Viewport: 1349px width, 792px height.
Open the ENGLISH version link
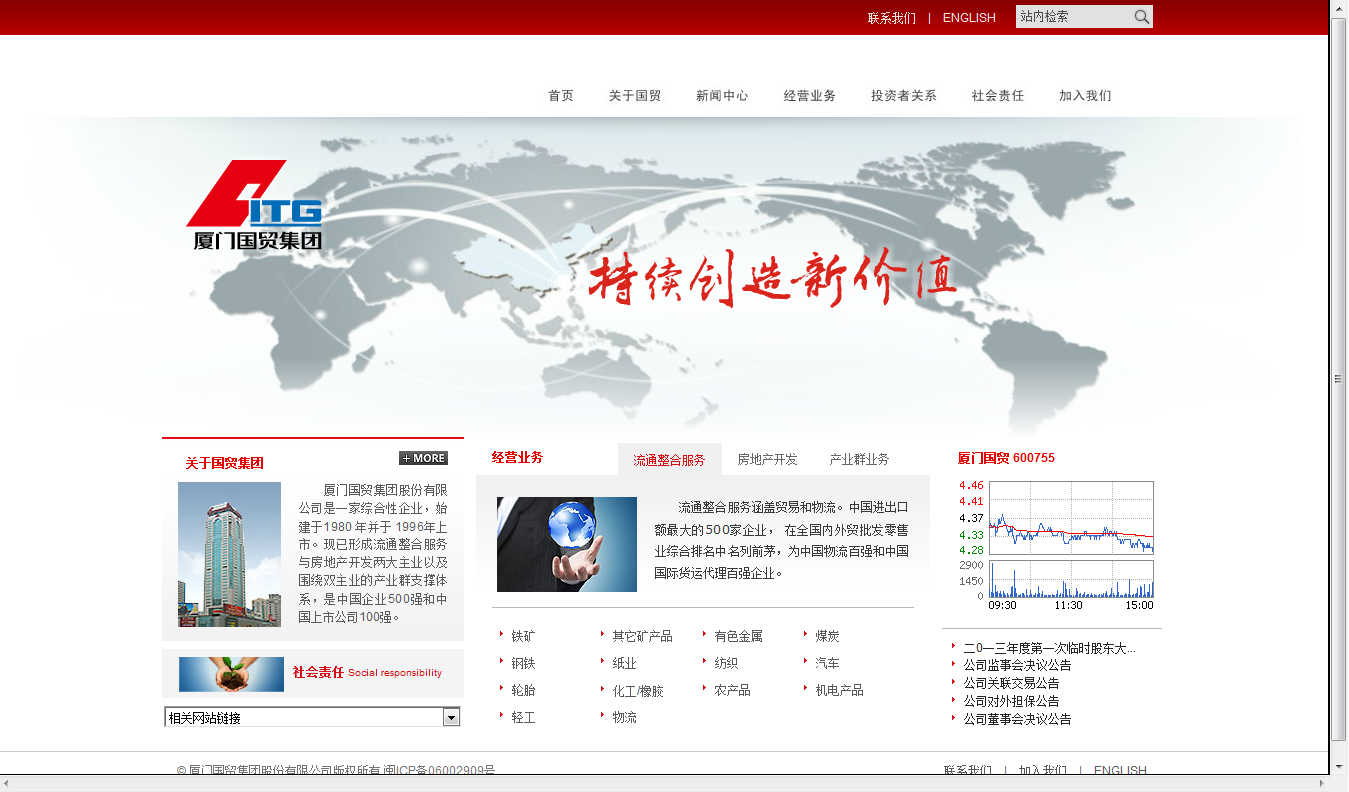[968, 17]
